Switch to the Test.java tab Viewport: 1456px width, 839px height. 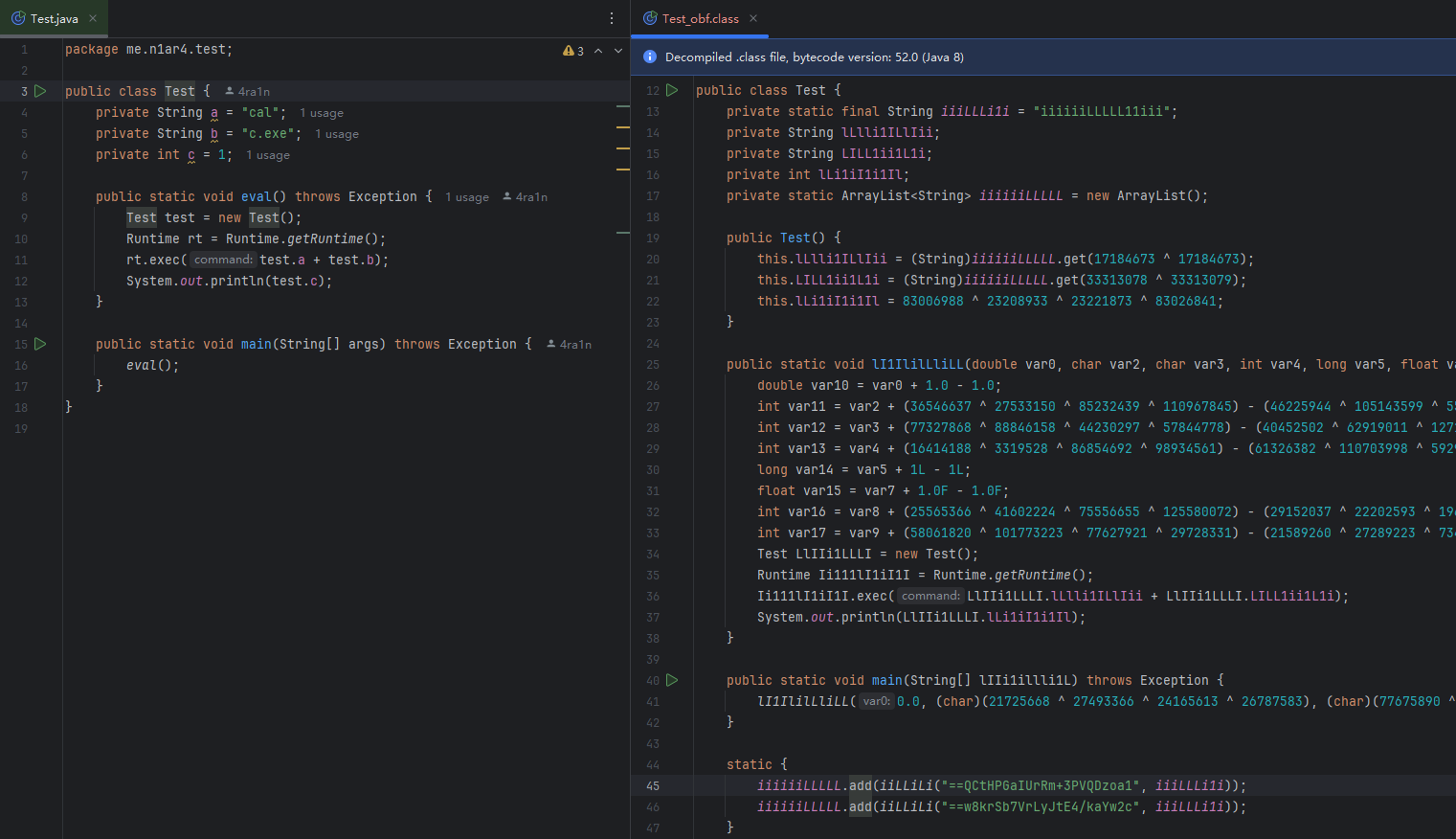point(54,19)
